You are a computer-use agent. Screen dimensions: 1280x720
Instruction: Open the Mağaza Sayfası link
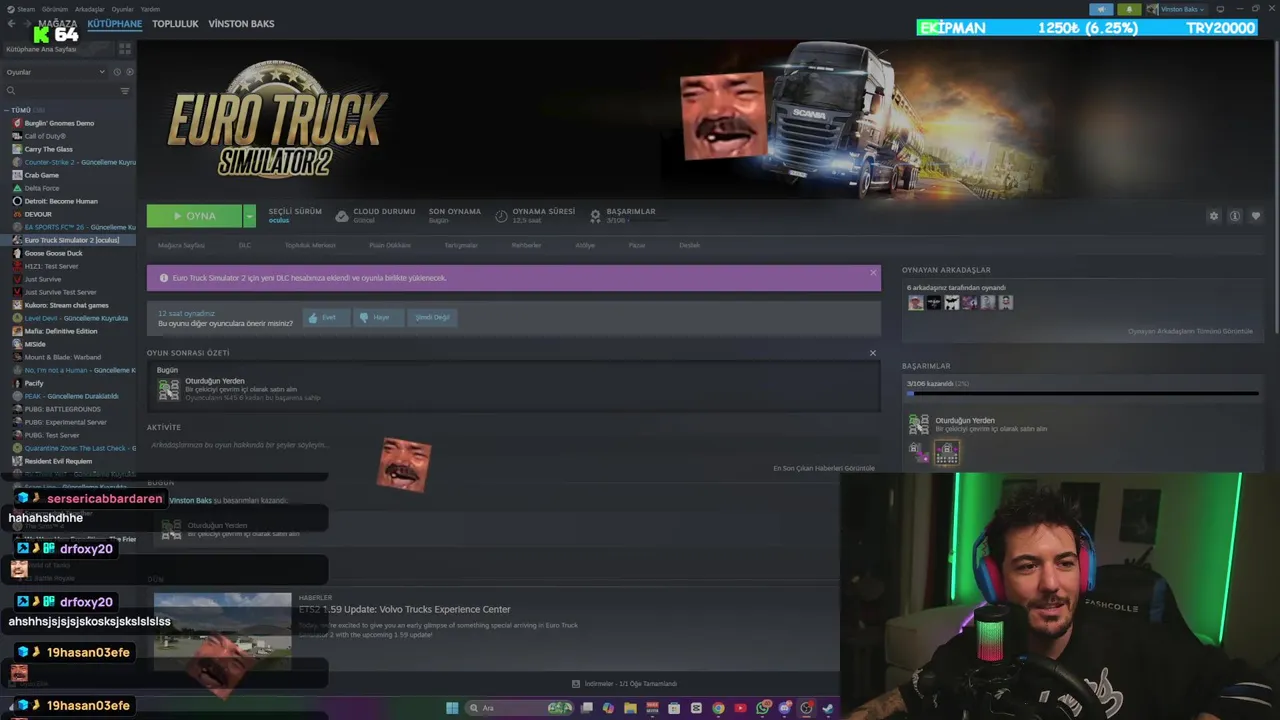(x=181, y=245)
